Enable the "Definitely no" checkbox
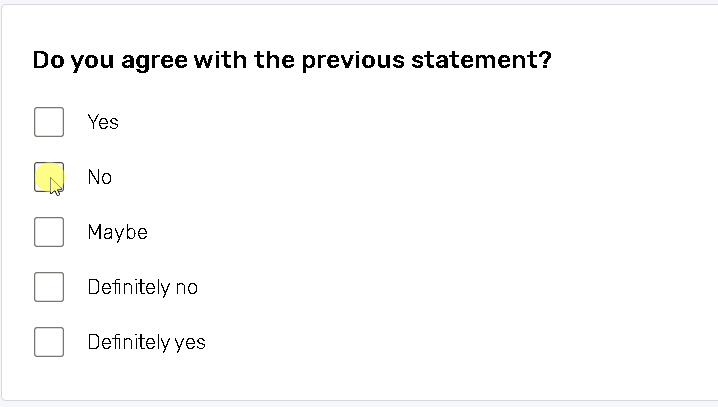The width and height of the screenshot is (718, 407). 49,287
